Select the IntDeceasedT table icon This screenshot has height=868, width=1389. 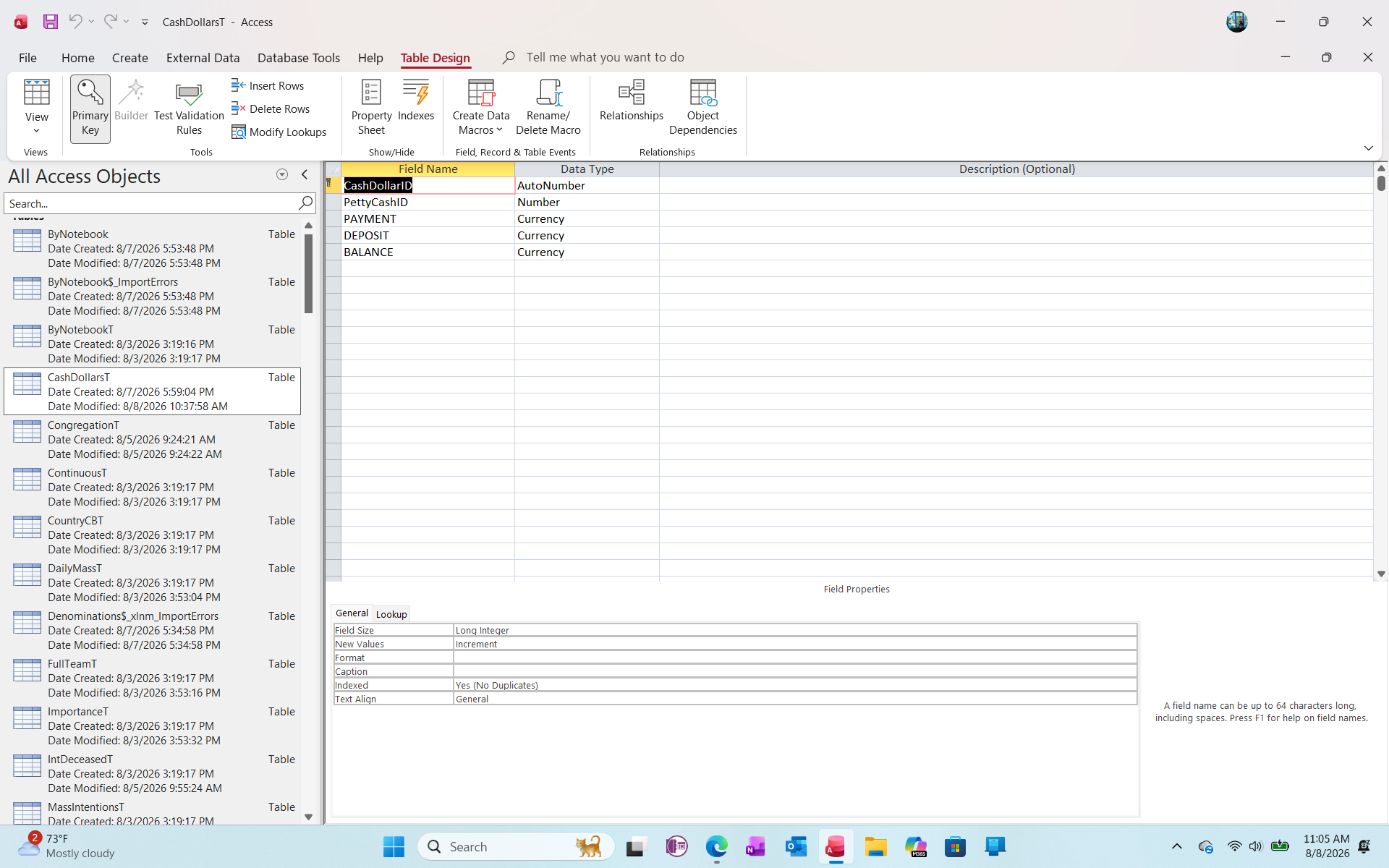(x=27, y=766)
